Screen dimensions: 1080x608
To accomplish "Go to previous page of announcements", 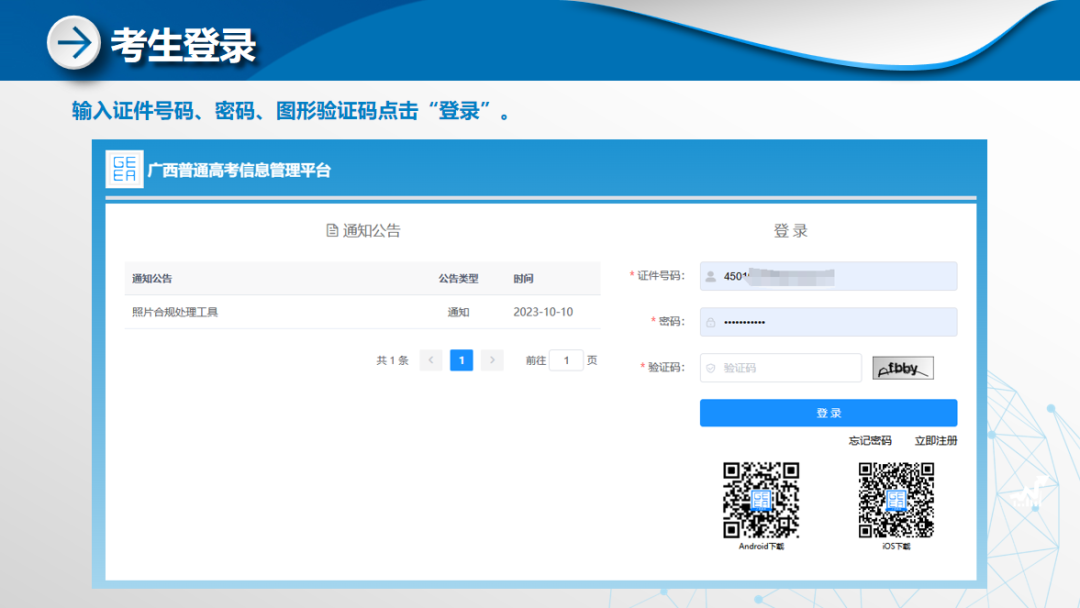I will click(431, 360).
